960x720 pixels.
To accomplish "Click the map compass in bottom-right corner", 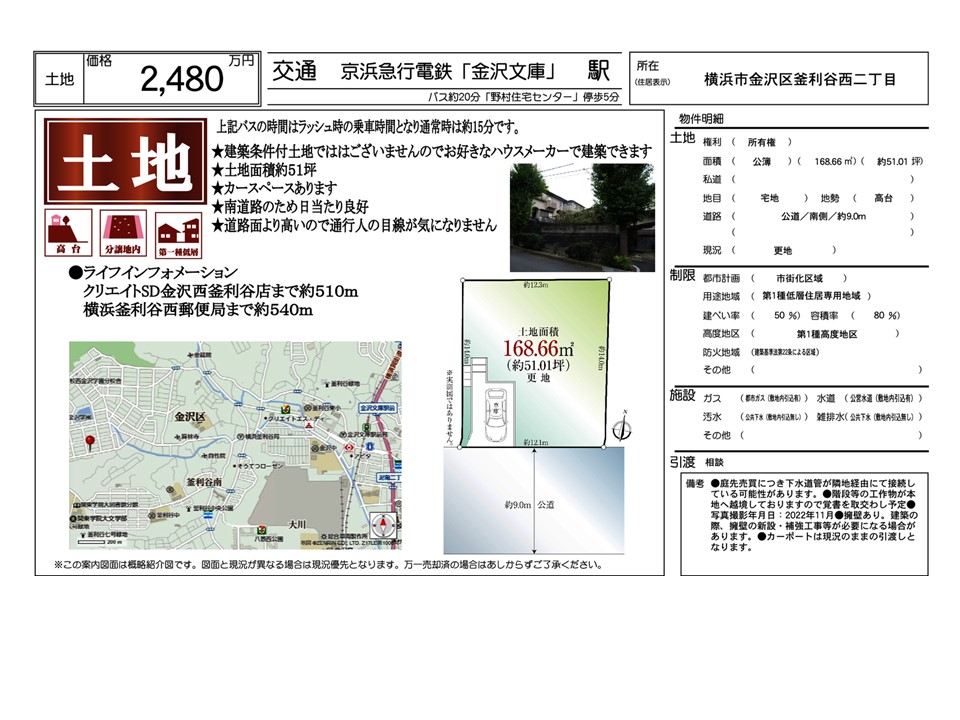I will click(x=384, y=526).
